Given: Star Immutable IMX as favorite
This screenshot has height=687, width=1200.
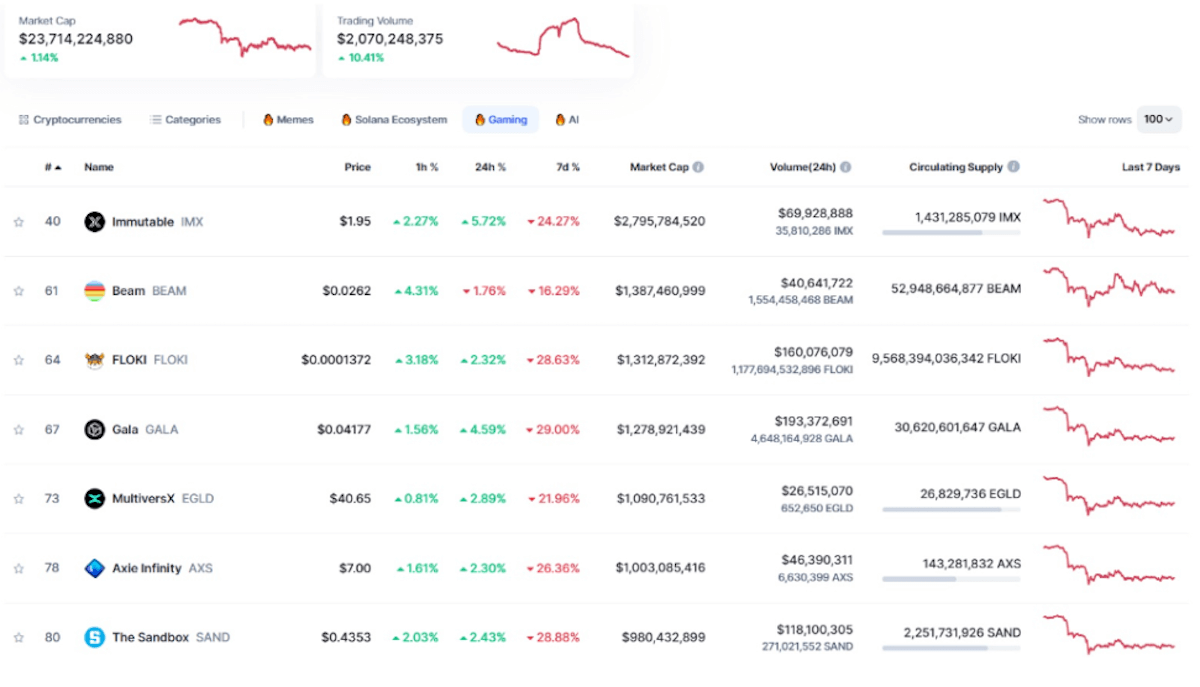Looking at the screenshot, I should (x=18, y=222).
